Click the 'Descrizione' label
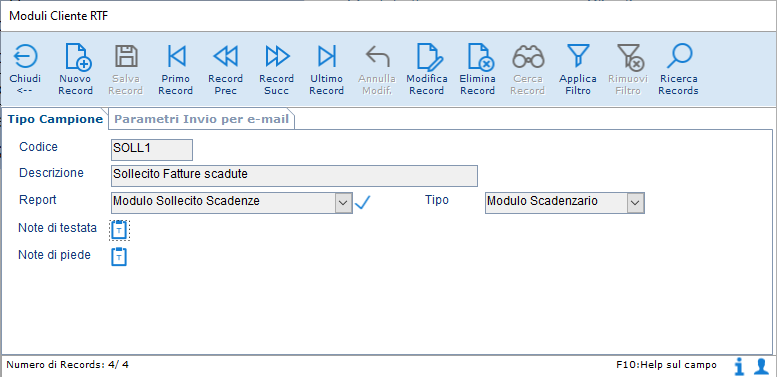 (x=51, y=173)
